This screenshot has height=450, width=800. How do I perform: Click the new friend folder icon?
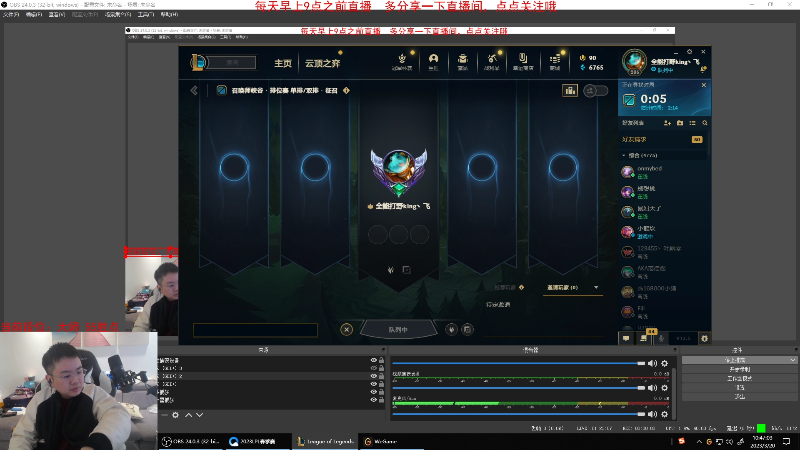click(x=680, y=123)
